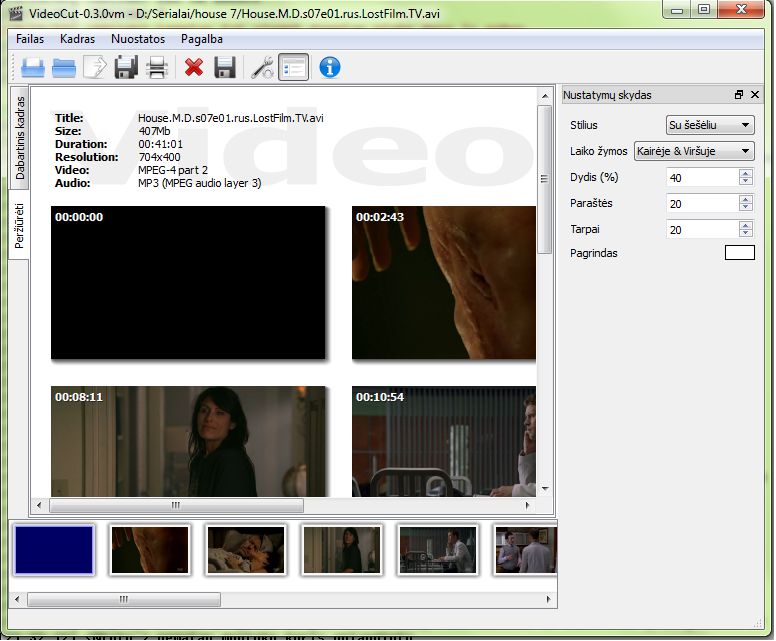Select the third filmstrip thumbnail of person in bed
The image size is (776, 641).
click(246, 550)
